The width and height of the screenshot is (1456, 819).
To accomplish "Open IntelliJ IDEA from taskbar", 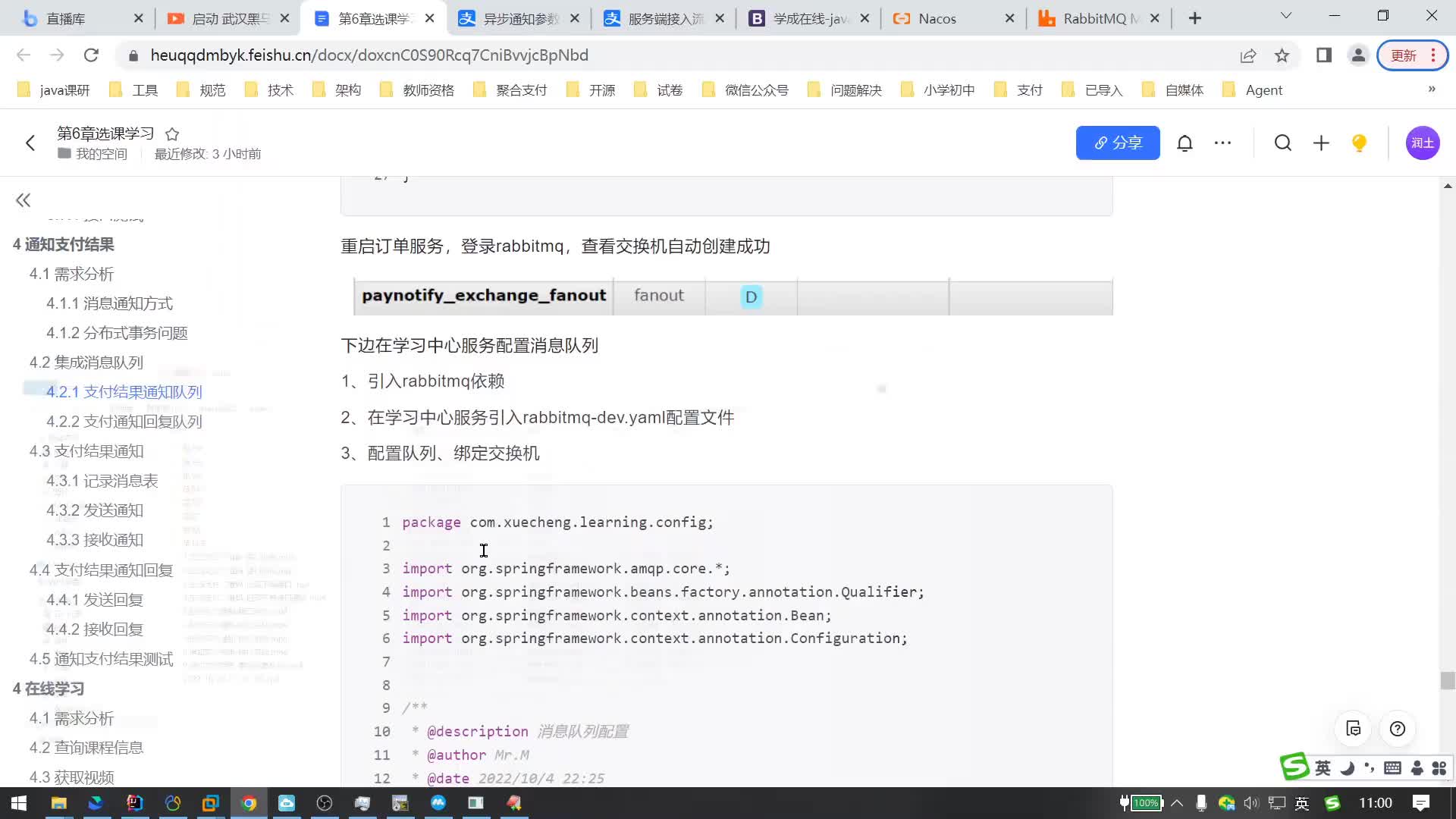I will (x=134, y=803).
